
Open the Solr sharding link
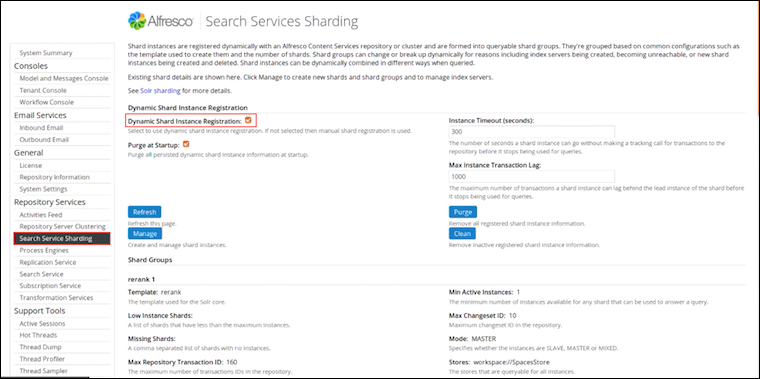pyautogui.click(x=160, y=91)
